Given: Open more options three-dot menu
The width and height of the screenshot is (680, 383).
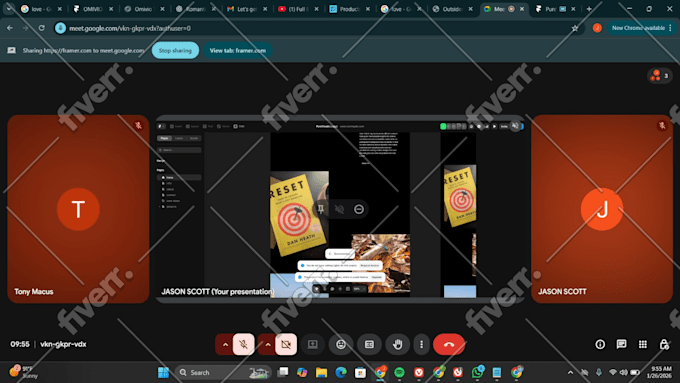Looking at the screenshot, I should 421,344.
